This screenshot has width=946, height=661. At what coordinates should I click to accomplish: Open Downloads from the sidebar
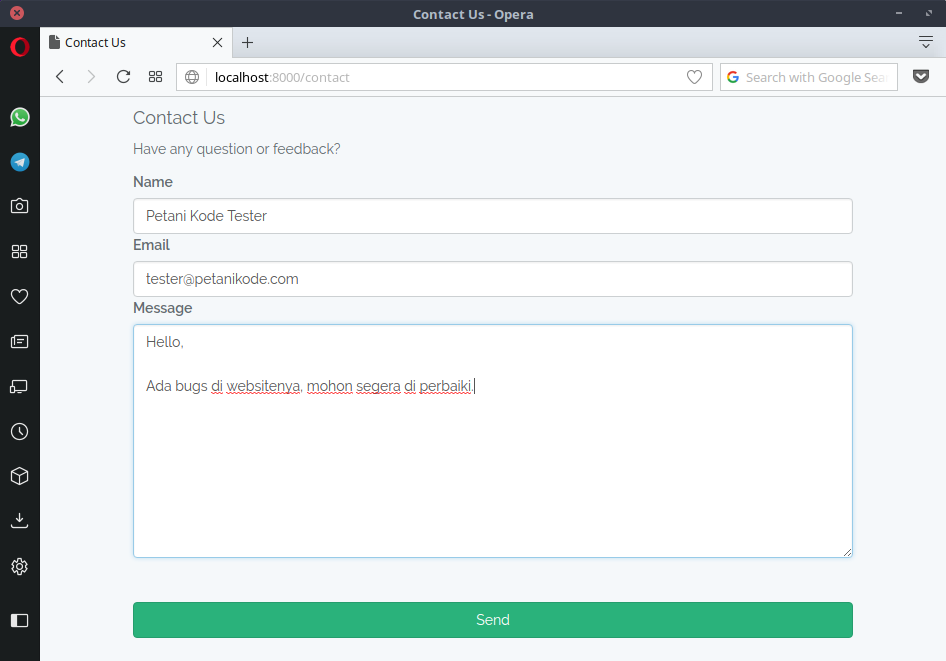(x=19, y=521)
